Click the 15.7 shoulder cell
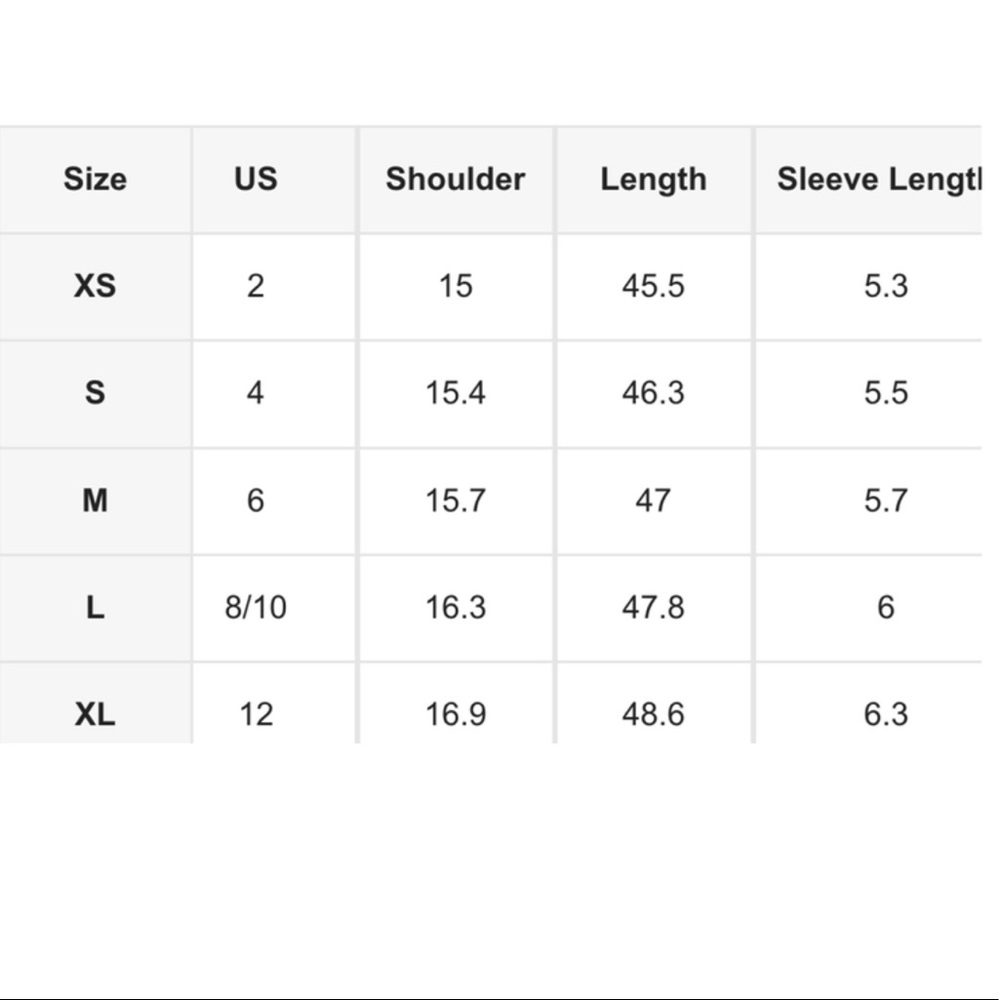This screenshot has height=1000, width=1000. [455, 500]
